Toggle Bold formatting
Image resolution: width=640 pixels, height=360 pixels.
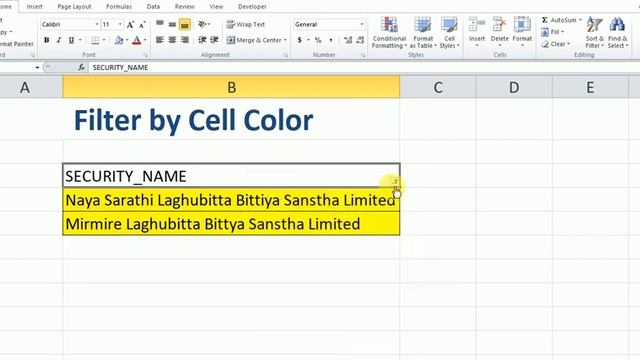47,40
